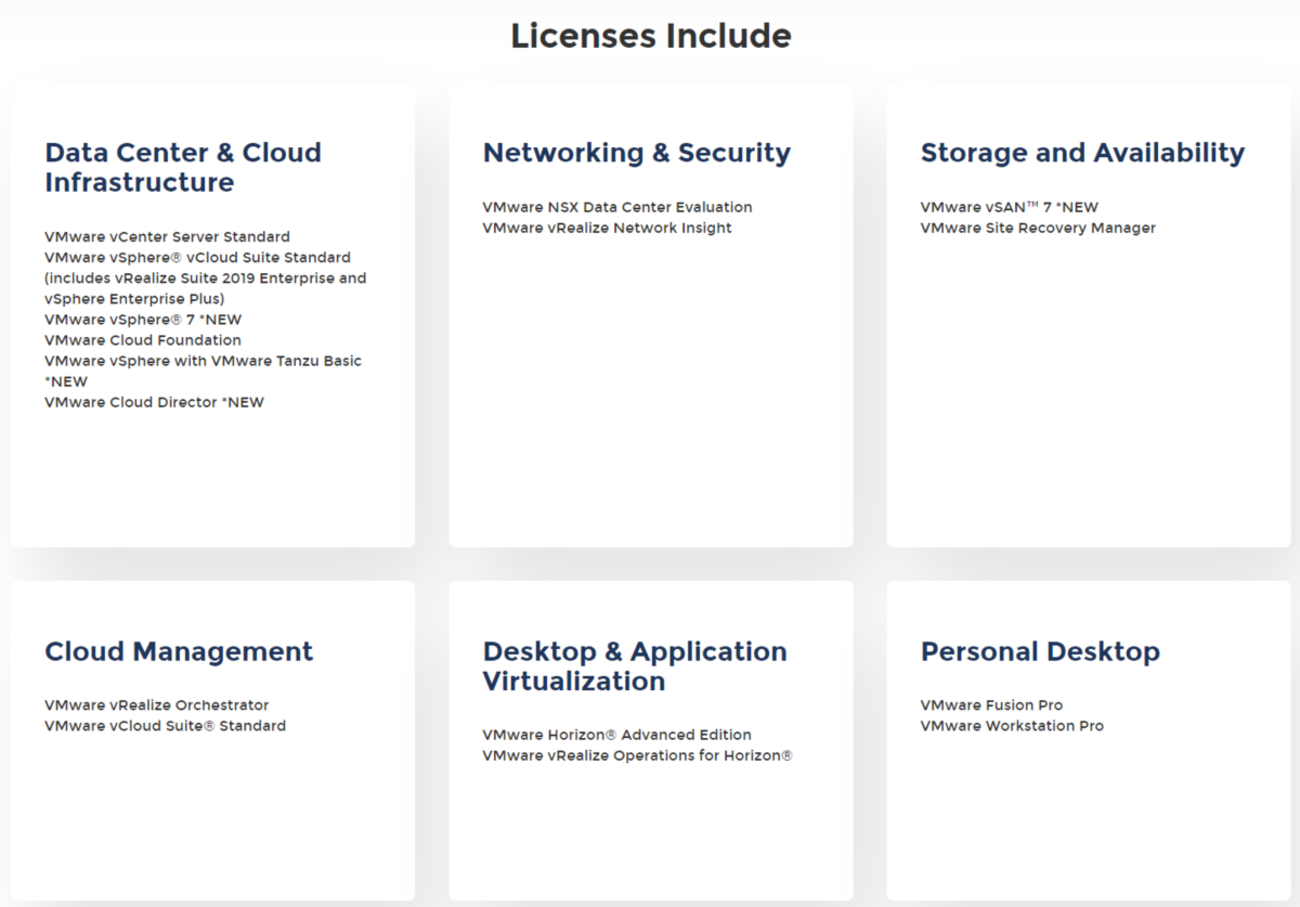The image size is (1300, 907).
Task: Click VMware Site Recovery Manager entry
Action: pos(1038,228)
